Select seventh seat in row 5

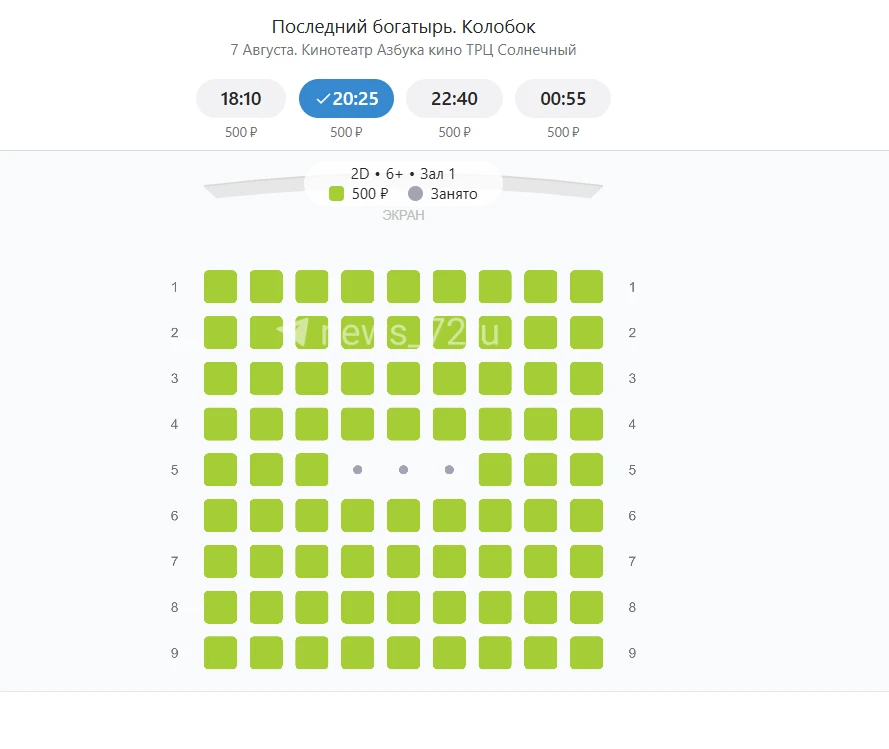(495, 469)
